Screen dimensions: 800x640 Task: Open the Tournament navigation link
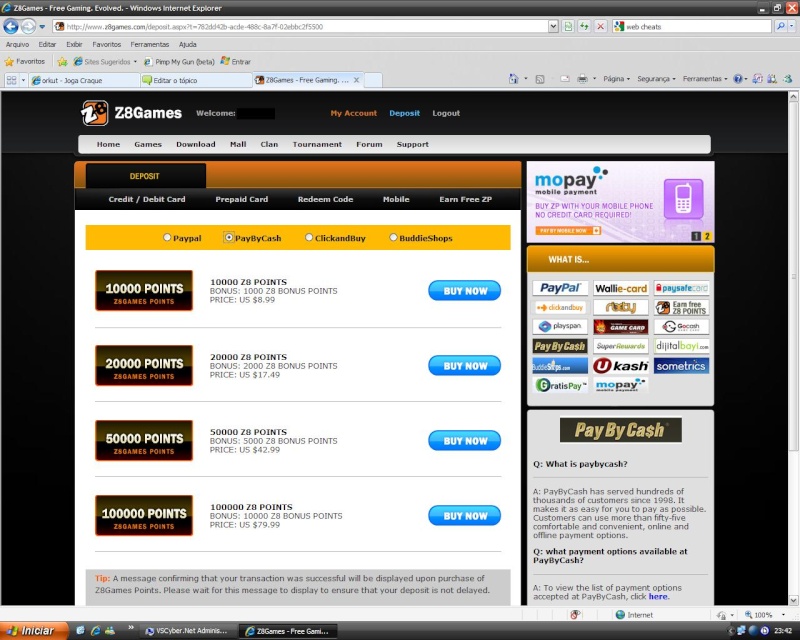[x=317, y=144]
